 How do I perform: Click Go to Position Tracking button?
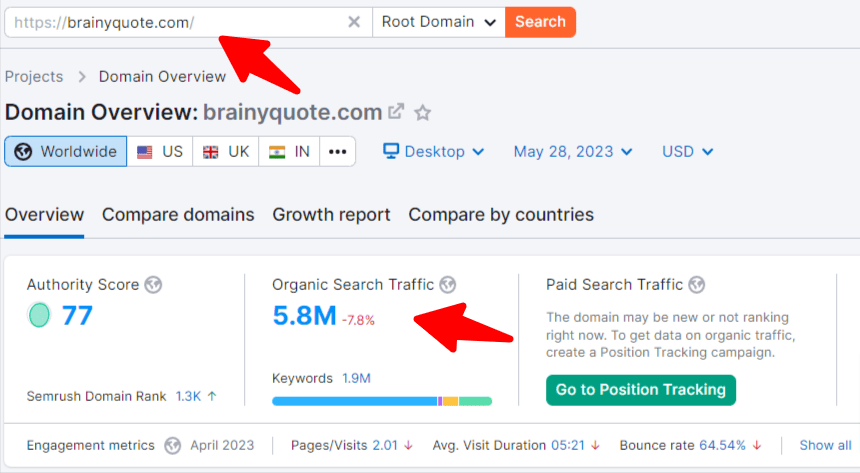(x=640, y=390)
